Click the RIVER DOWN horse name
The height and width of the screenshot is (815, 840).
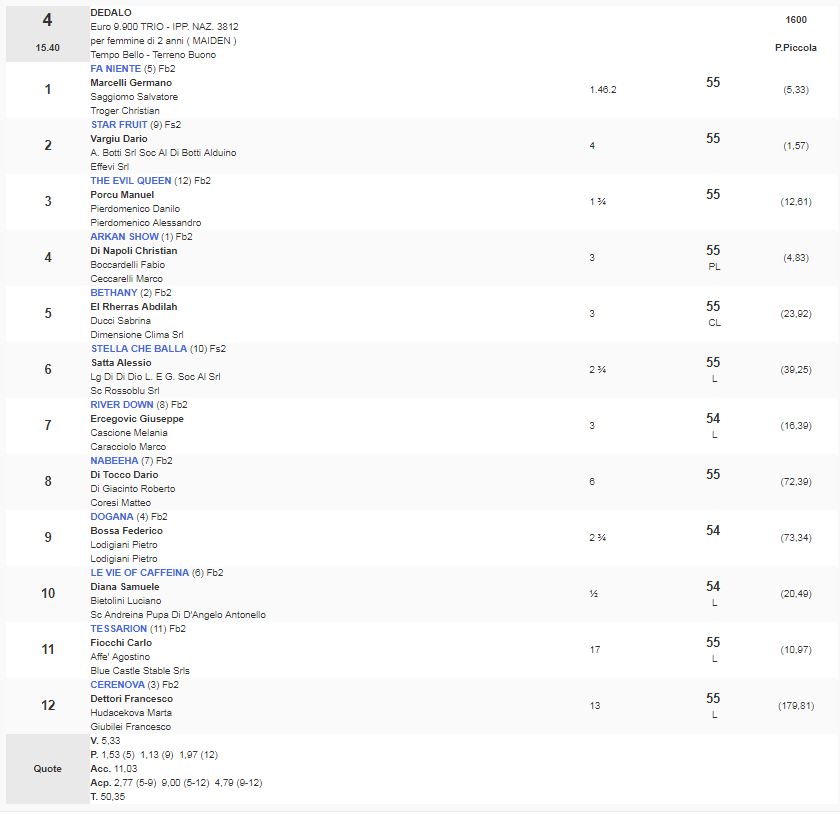122,405
